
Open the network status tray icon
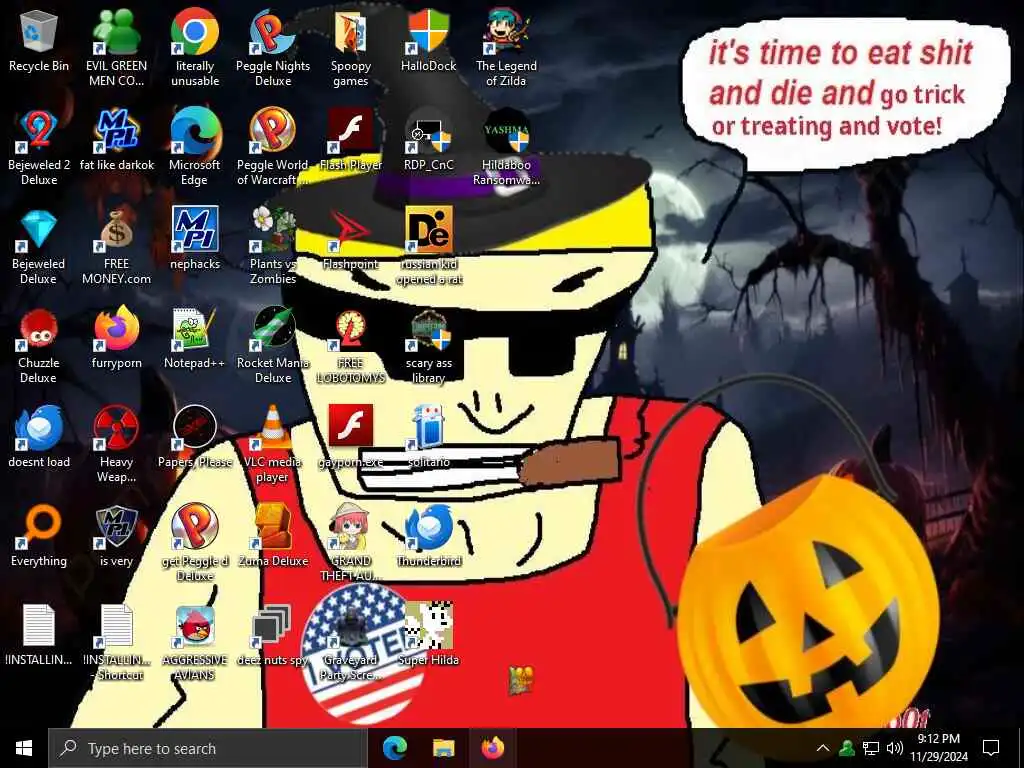pyautogui.click(x=871, y=748)
